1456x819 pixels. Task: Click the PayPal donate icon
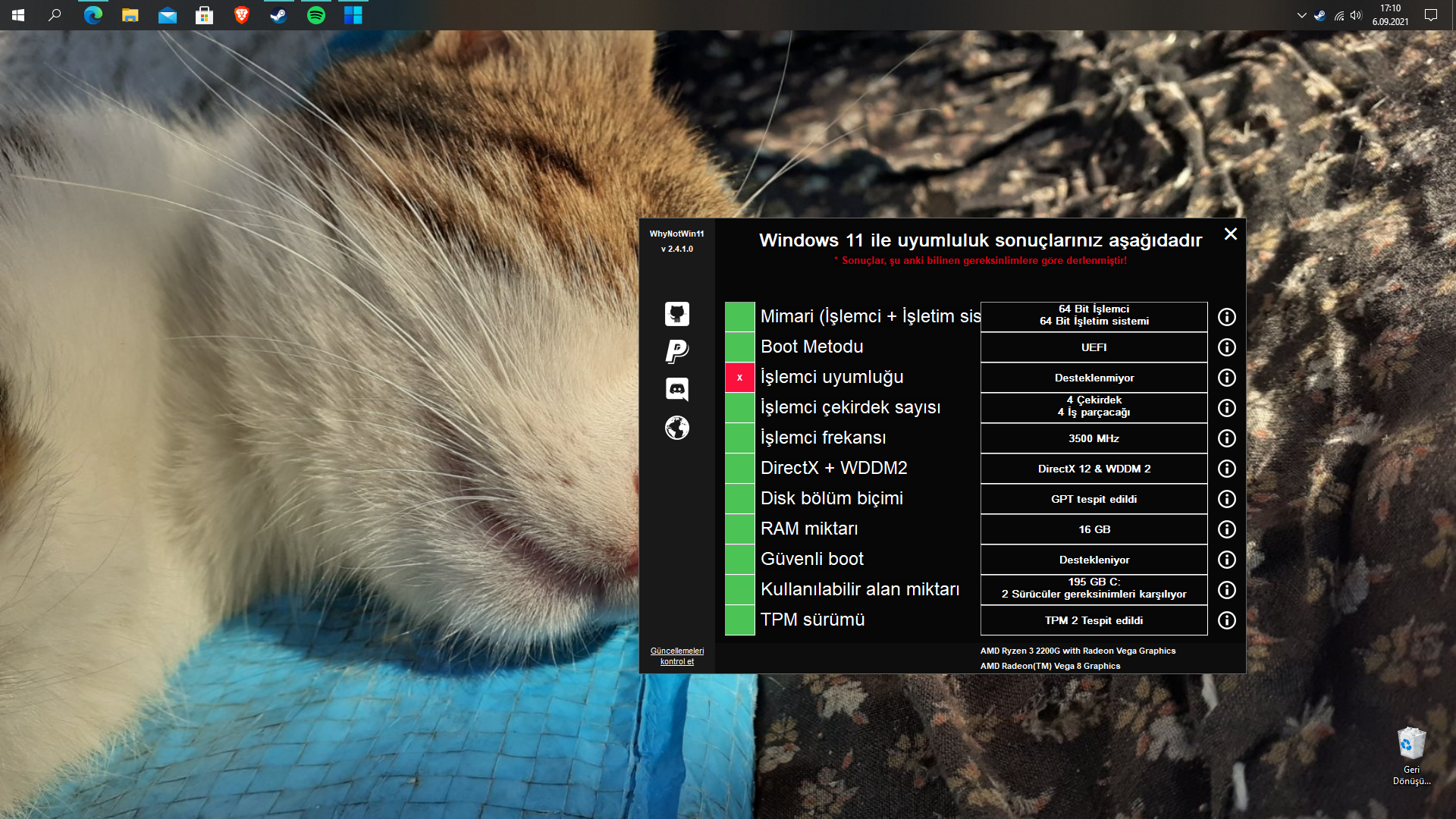click(x=676, y=351)
